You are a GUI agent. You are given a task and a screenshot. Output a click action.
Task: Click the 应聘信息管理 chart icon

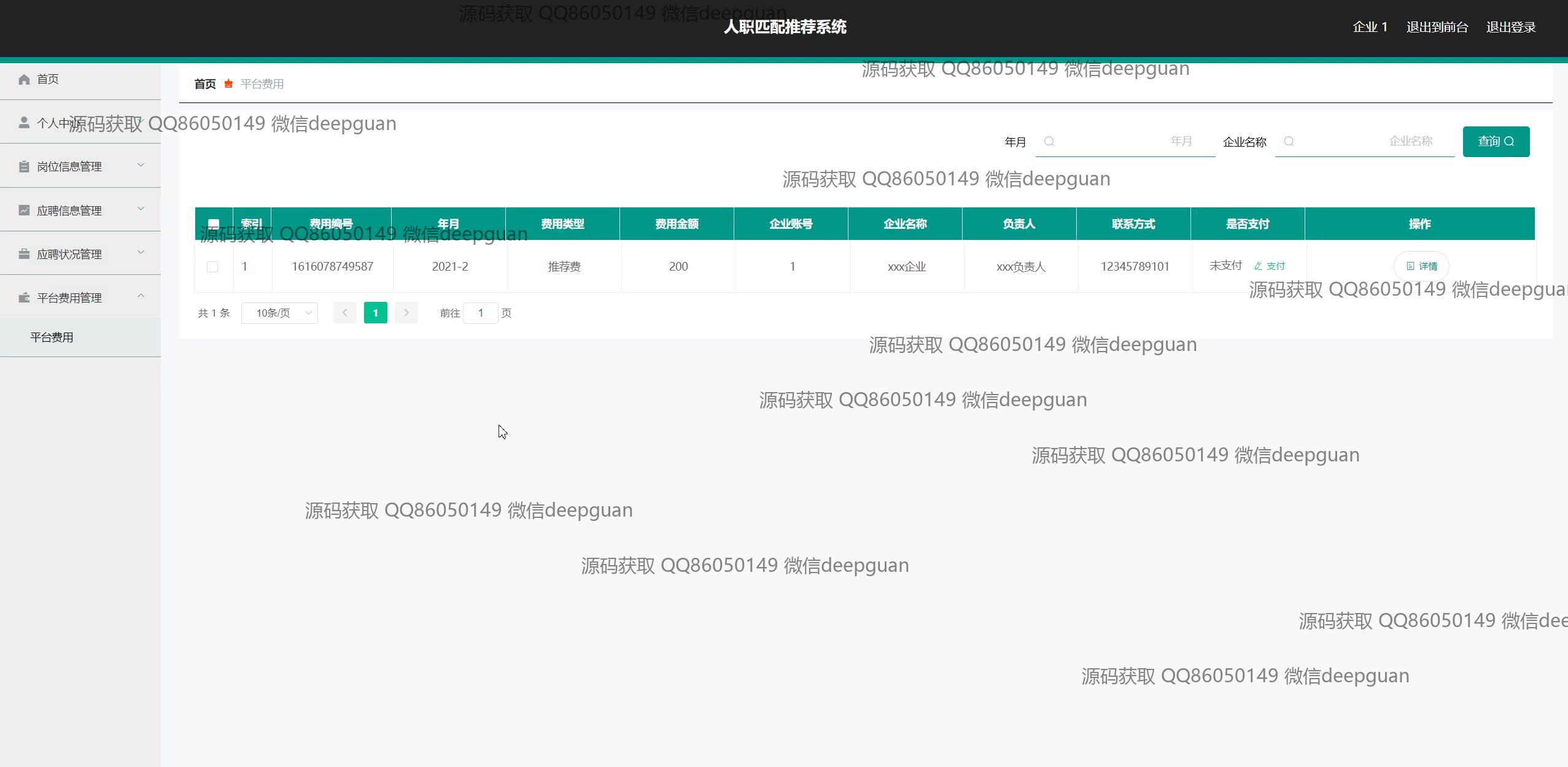(24, 210)
